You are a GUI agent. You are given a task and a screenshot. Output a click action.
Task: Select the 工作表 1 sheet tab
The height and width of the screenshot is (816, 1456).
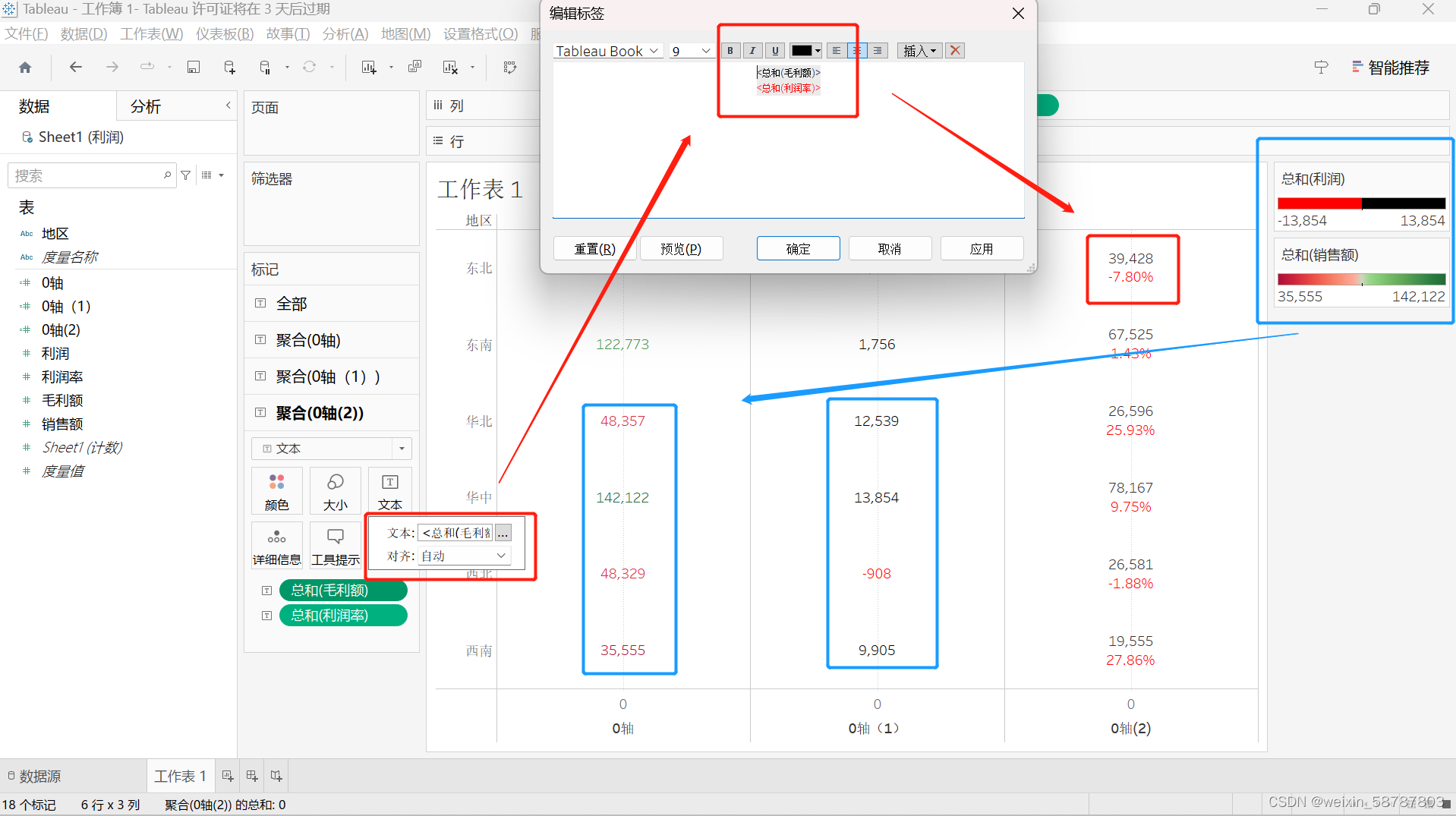click(180, 776)
